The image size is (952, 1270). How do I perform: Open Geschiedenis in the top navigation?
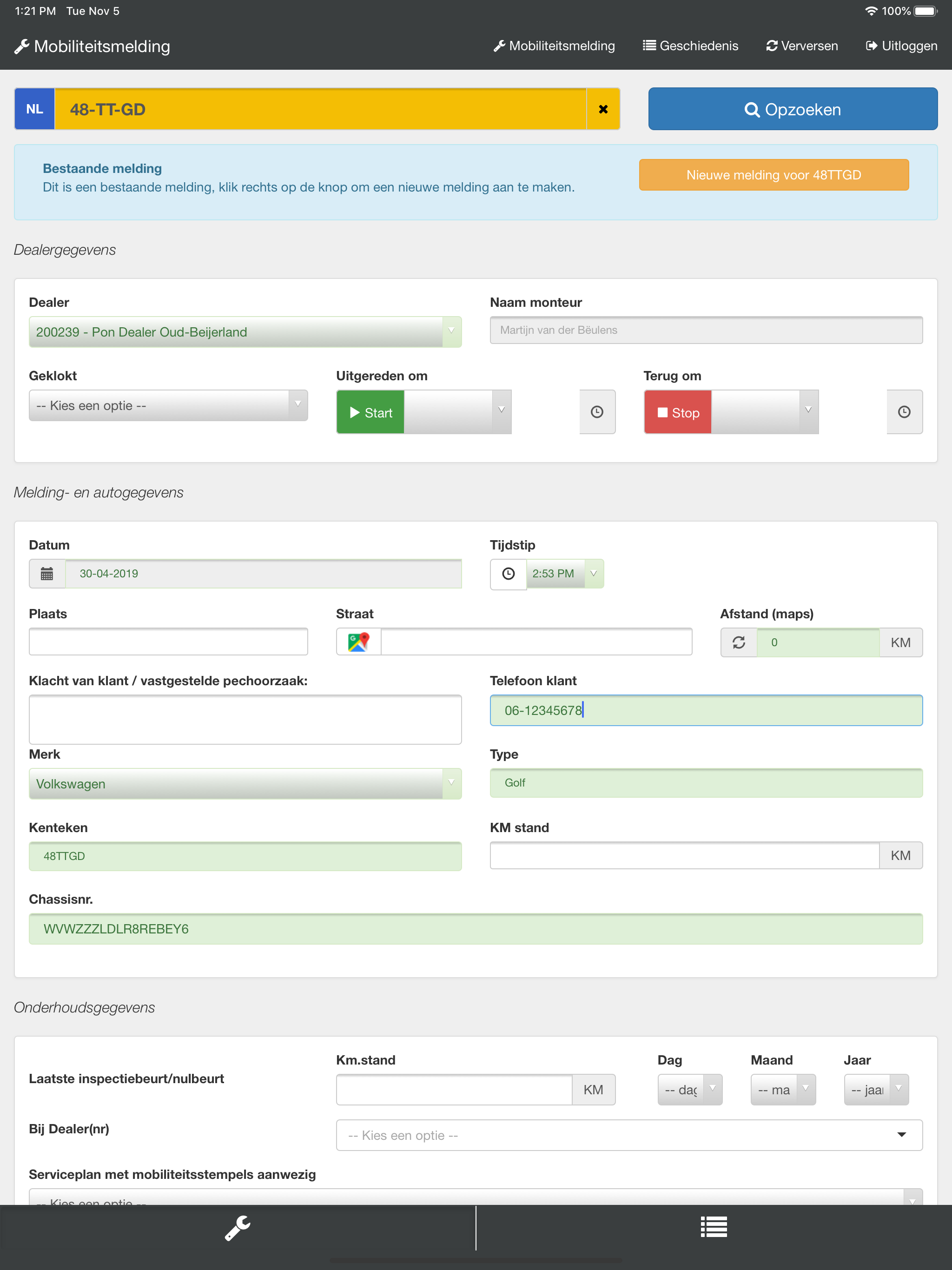690,46
